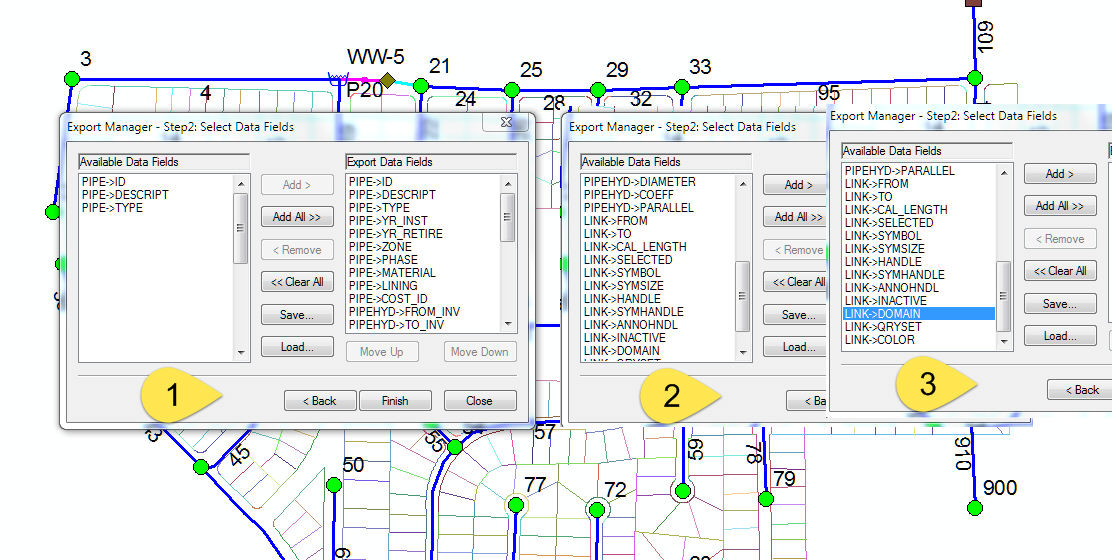Click green junction node 21 on map
This screenshot has width=1116, height=560.
coord(421,86)
